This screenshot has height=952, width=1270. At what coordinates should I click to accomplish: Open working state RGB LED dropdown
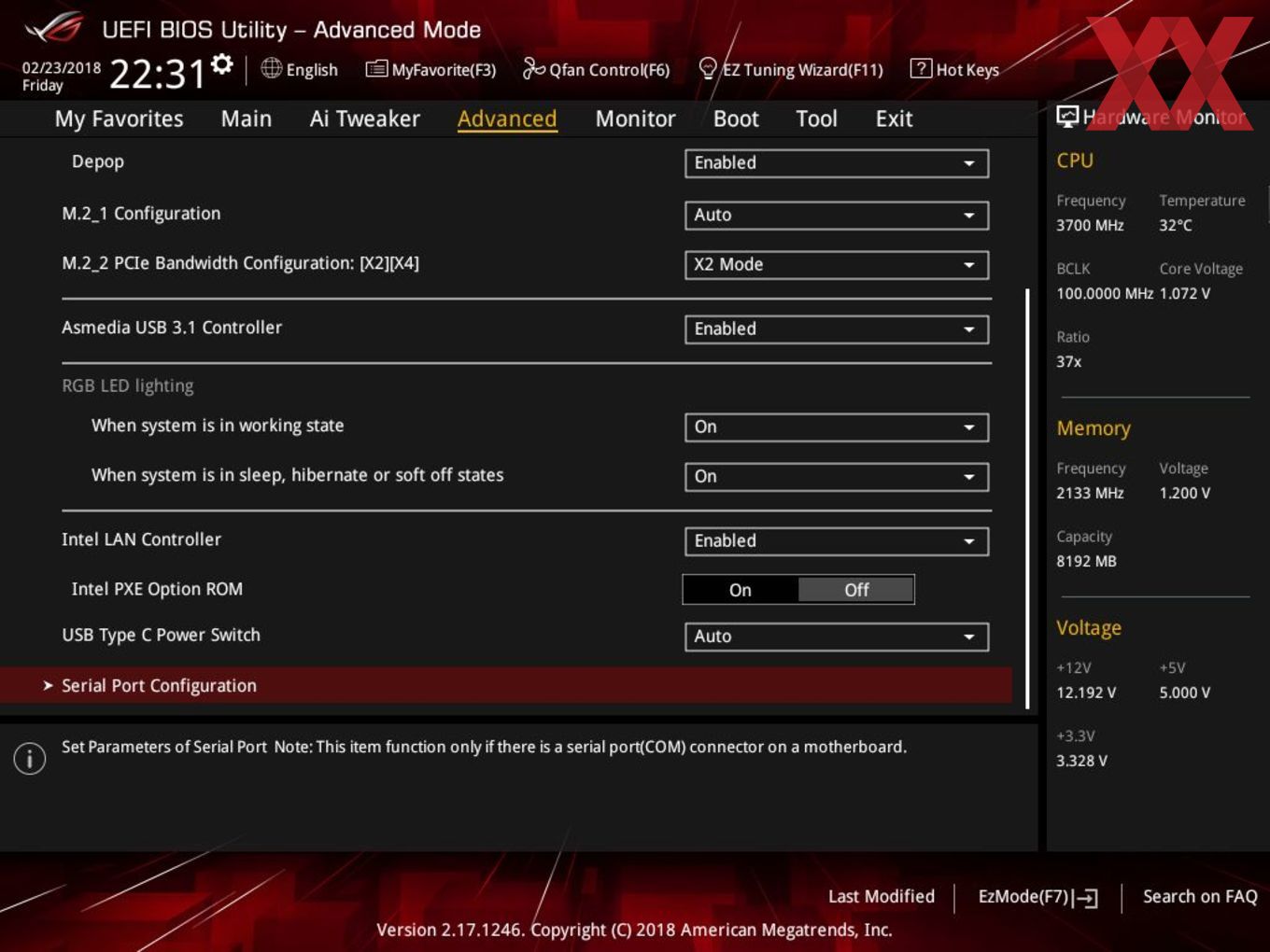[837, 427]
